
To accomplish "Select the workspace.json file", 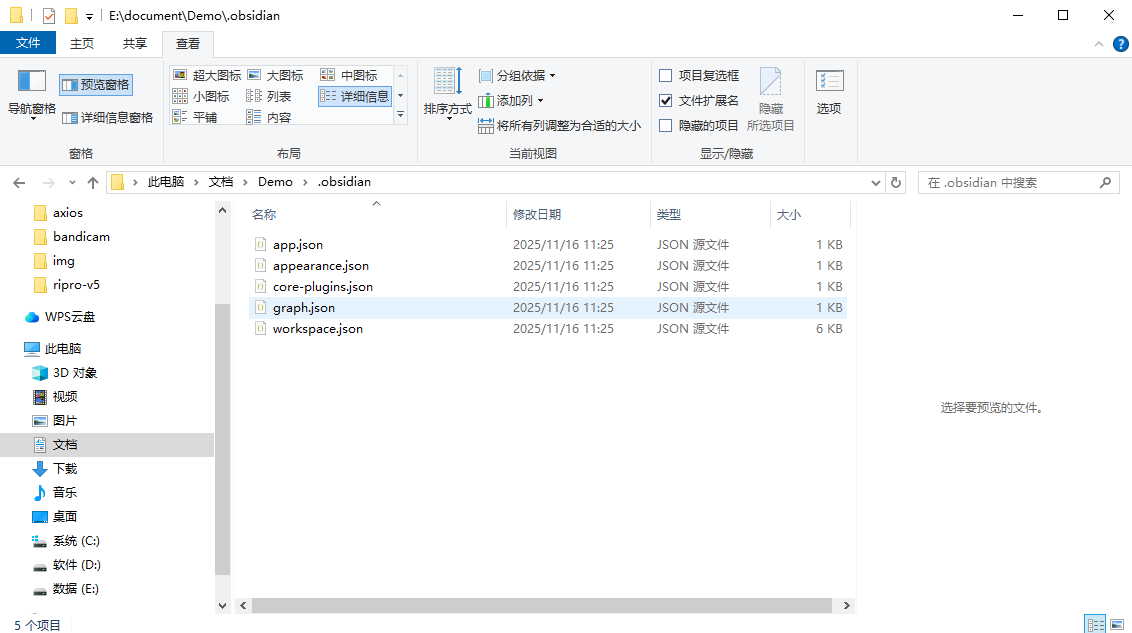I will tap(317, 329).
